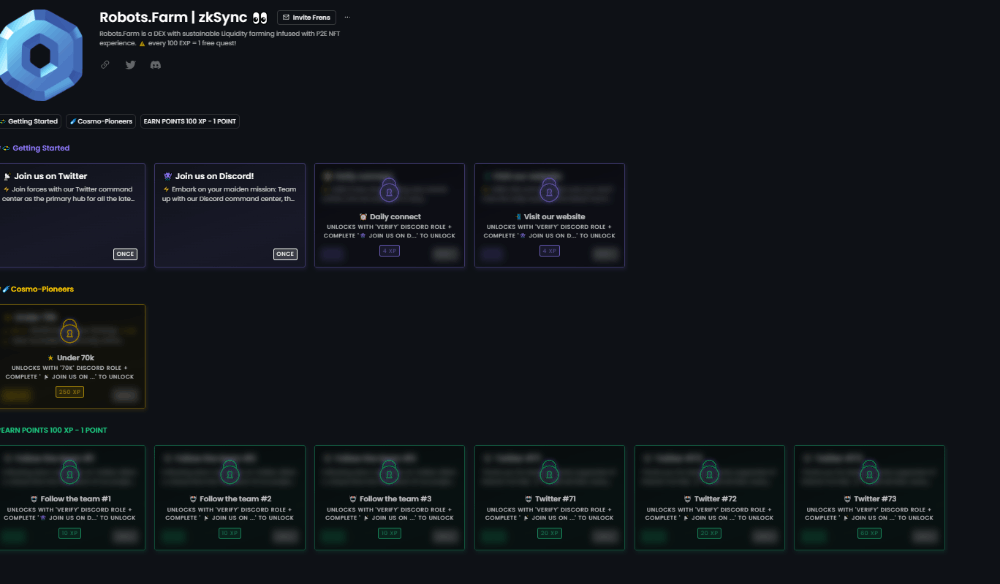
Task: Click the lock icon on Twitter #71
Action: [x=549, y=472]
